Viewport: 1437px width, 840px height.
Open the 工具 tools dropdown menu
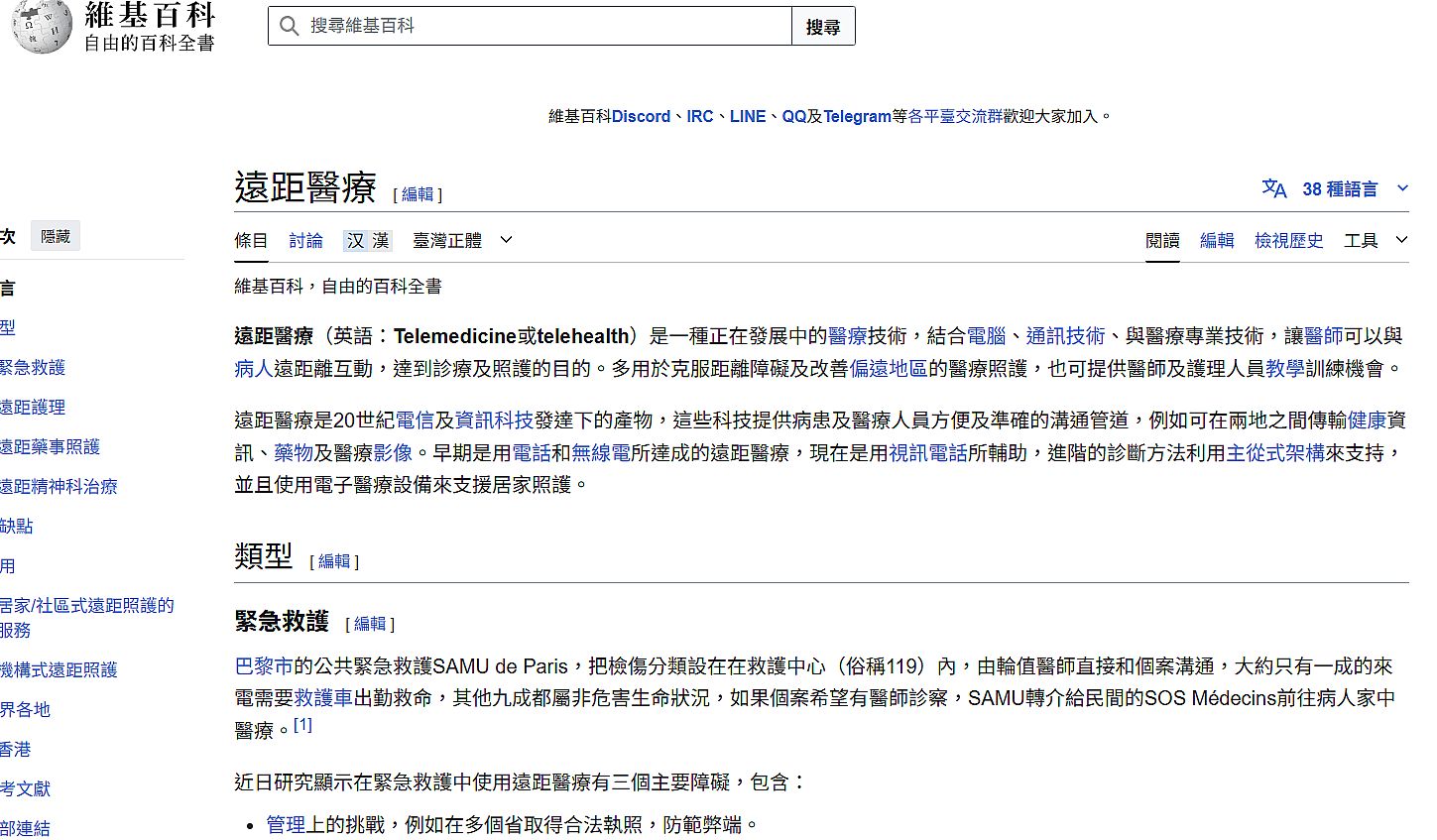pyautogui.click(x=1375, y=241)
